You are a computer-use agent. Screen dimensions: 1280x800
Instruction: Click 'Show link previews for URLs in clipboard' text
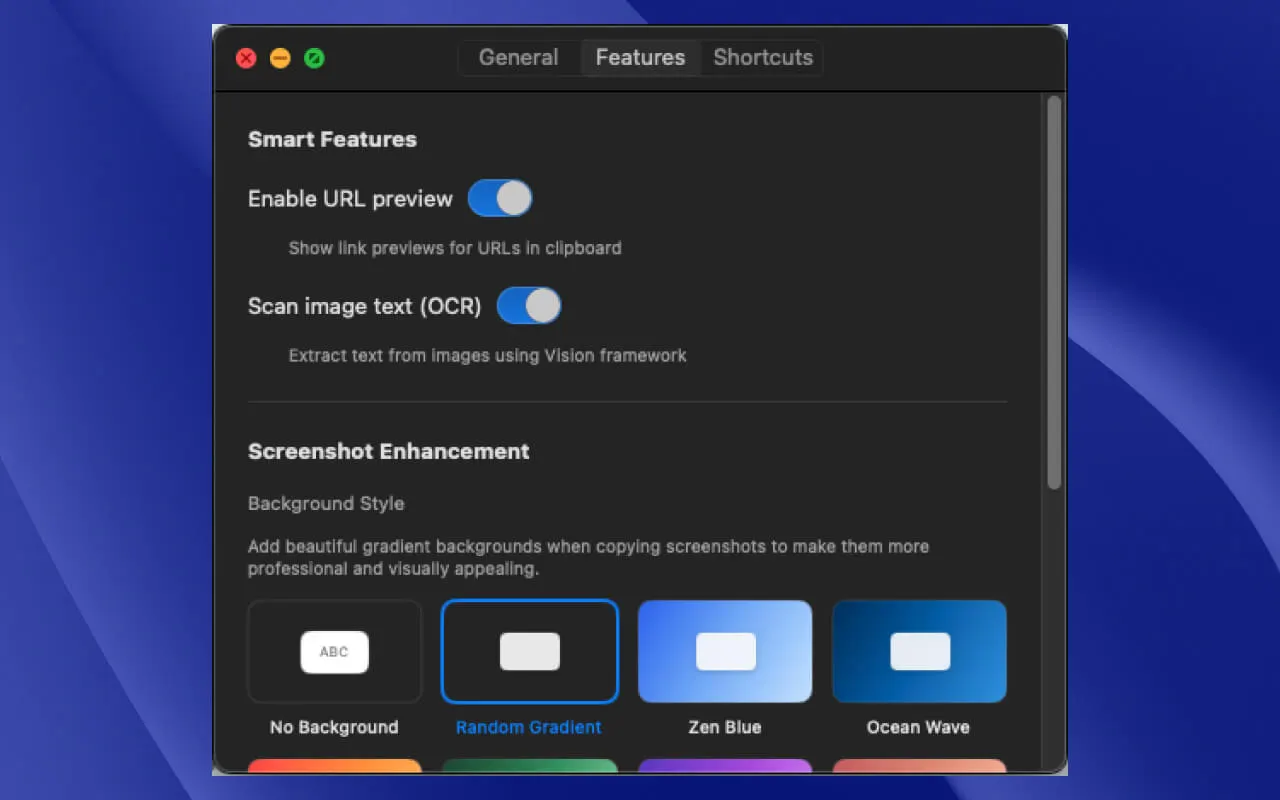455,248
